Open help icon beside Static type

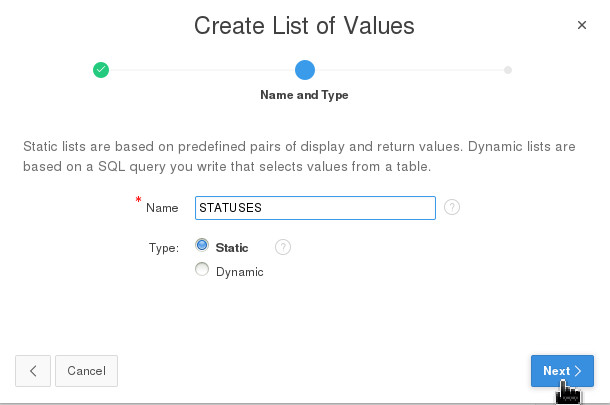tap(283, 247)
